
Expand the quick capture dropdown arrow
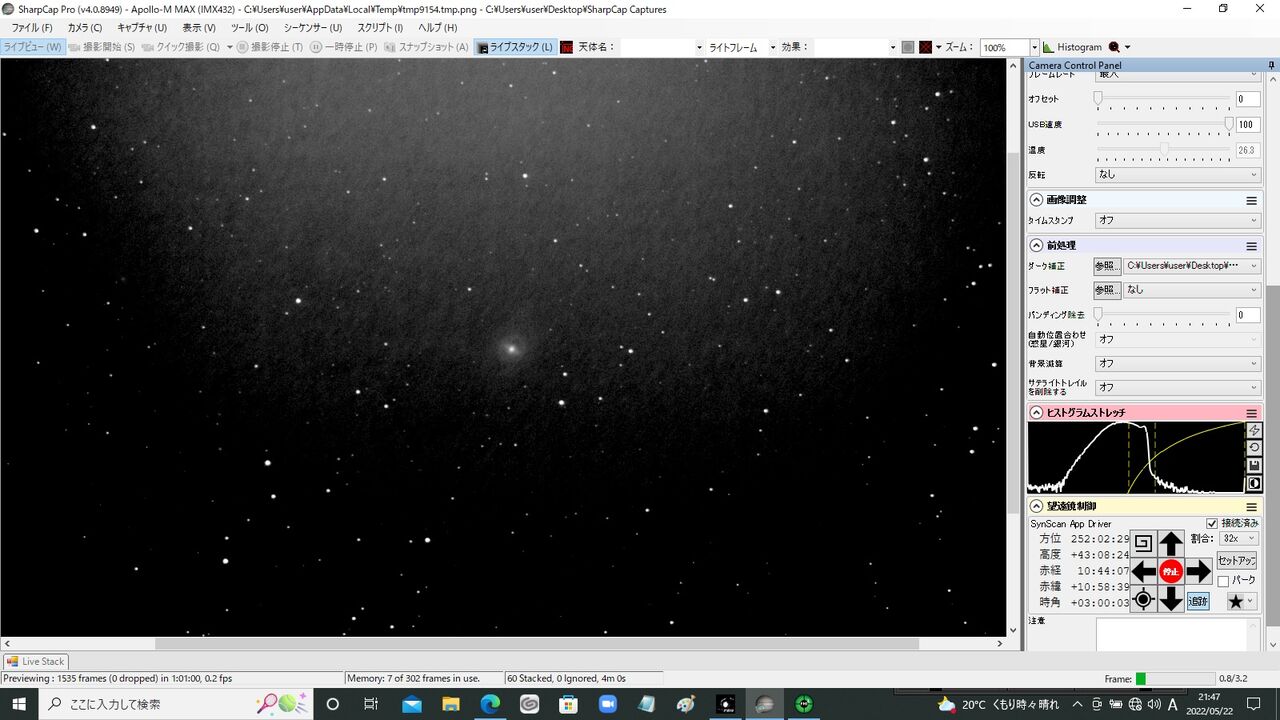[229, 47]
